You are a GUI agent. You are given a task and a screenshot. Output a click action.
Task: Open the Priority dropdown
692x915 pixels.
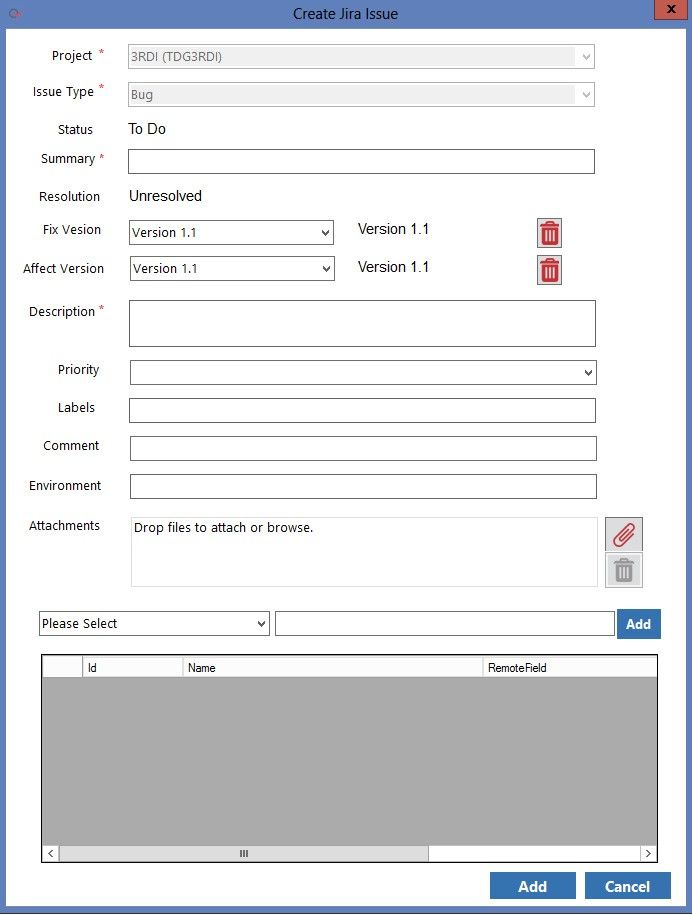click(363, 372)
